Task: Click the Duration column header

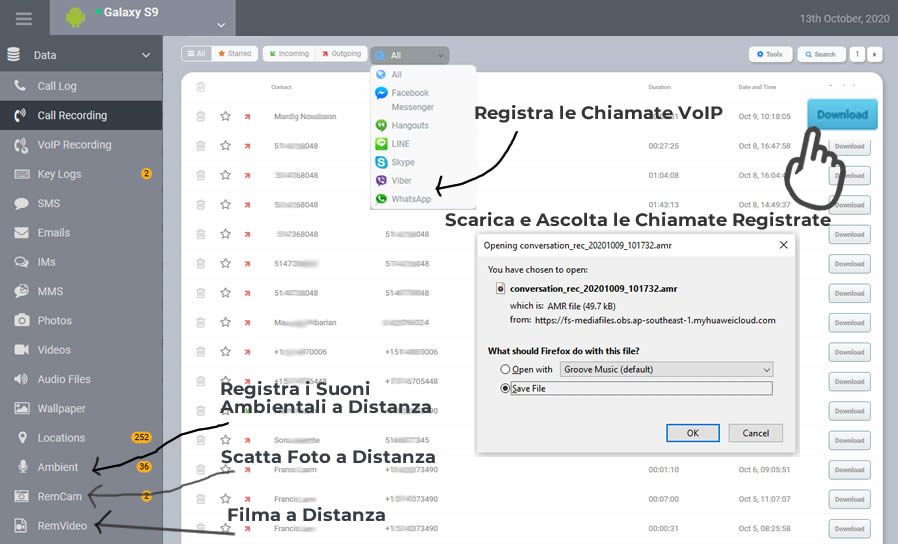Action: tap(659, 87)
